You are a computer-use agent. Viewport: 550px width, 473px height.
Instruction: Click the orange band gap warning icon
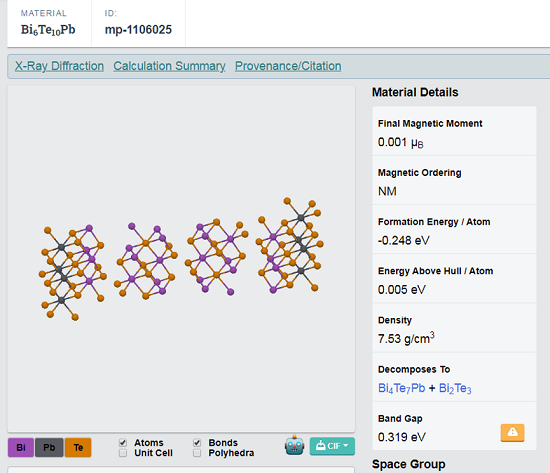[512, 432]
